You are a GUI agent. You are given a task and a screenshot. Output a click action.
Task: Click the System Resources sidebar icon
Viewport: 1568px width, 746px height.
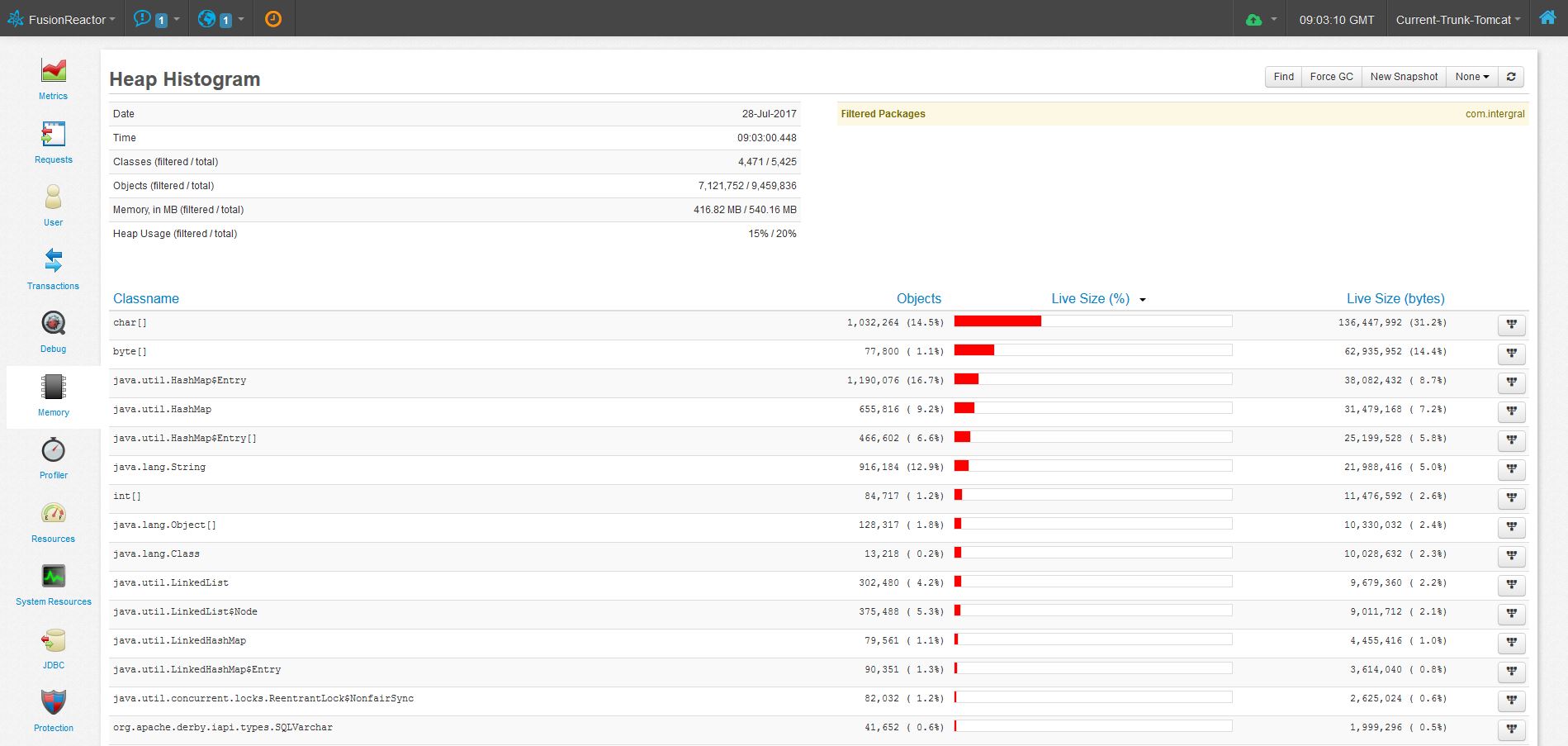pos(52,578)
